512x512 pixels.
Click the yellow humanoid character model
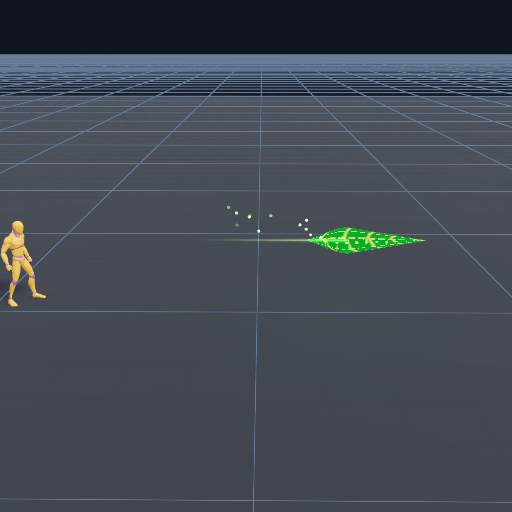22,263
